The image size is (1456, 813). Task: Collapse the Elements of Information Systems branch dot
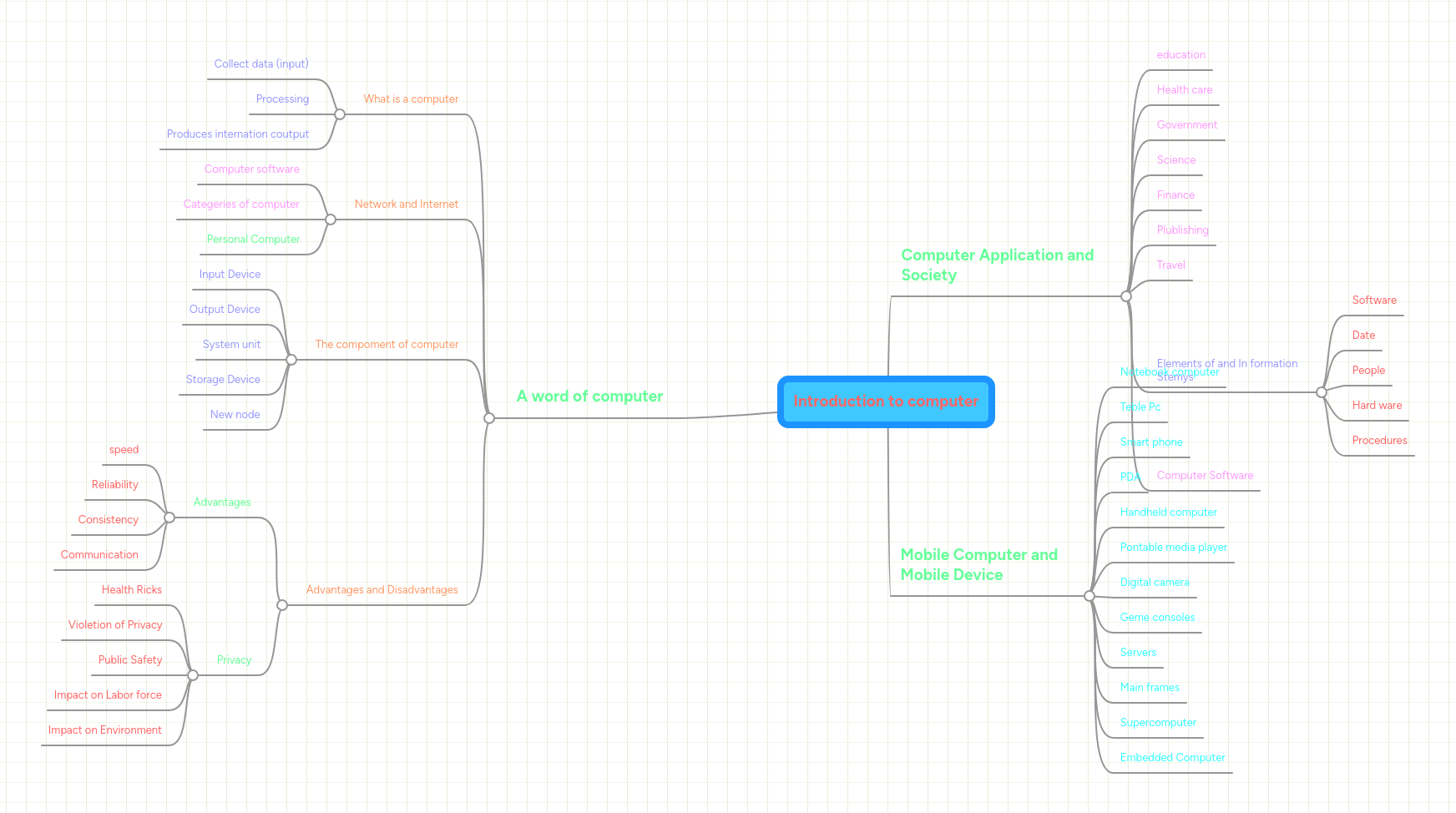pos(1322,391)
